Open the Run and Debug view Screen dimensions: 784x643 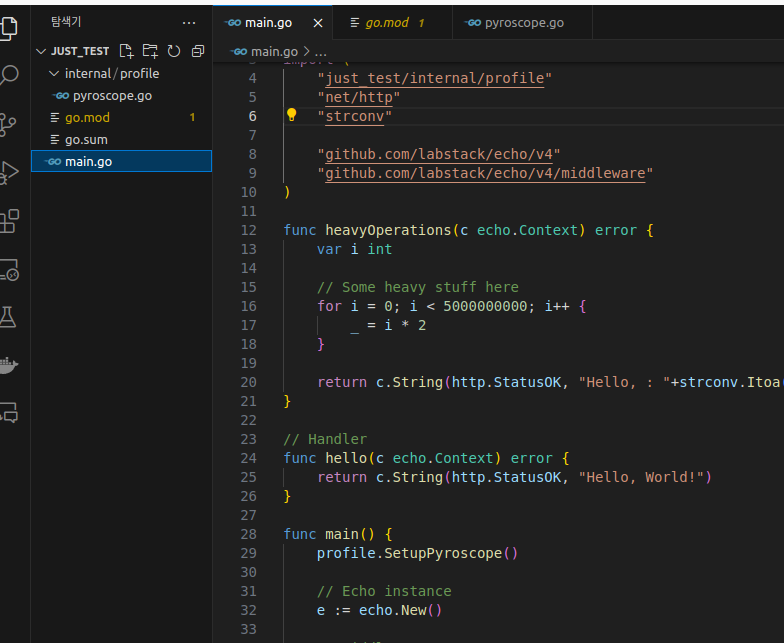8,172
